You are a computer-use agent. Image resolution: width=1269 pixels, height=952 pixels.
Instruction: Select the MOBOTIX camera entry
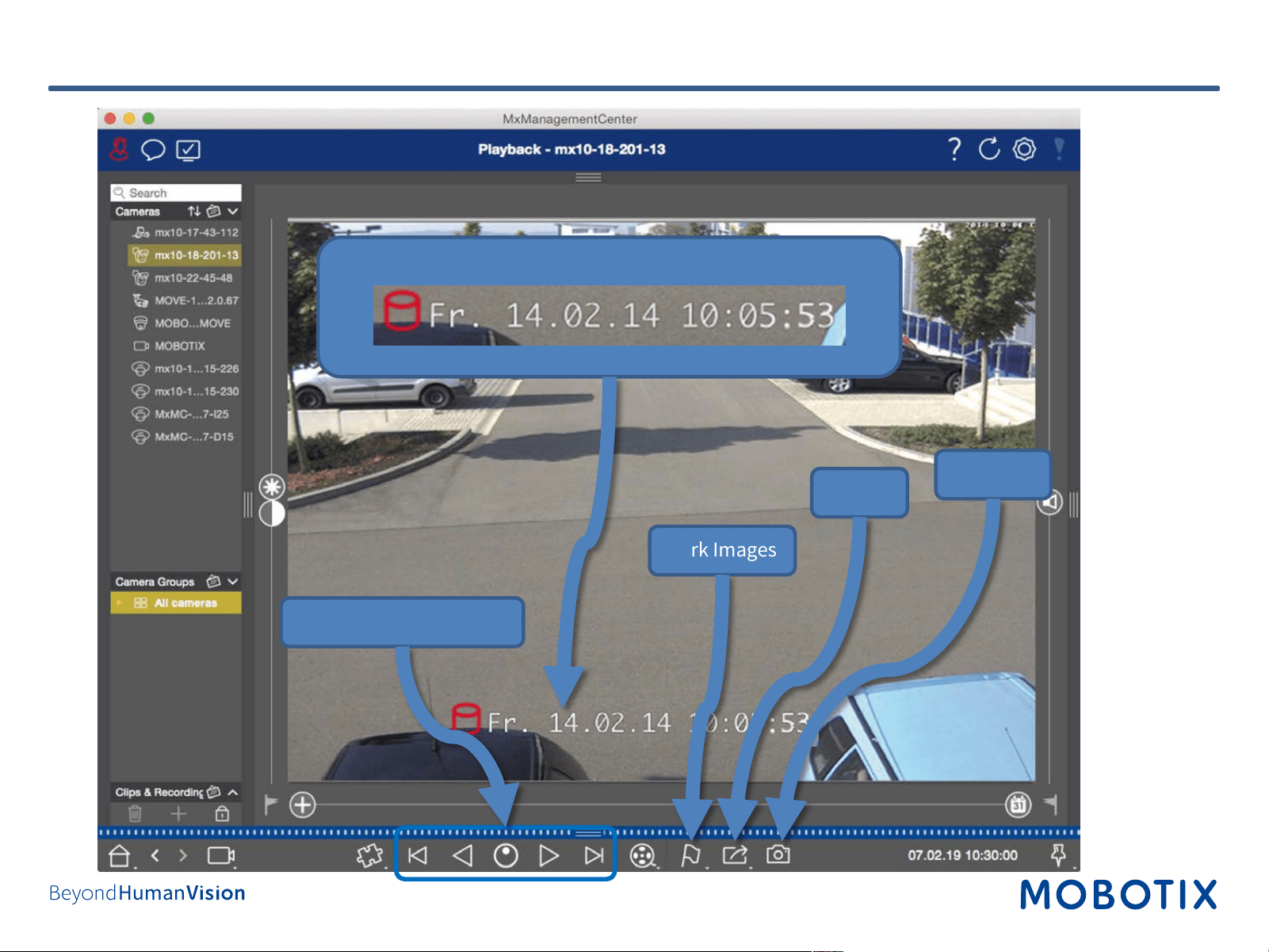(185, 346)
